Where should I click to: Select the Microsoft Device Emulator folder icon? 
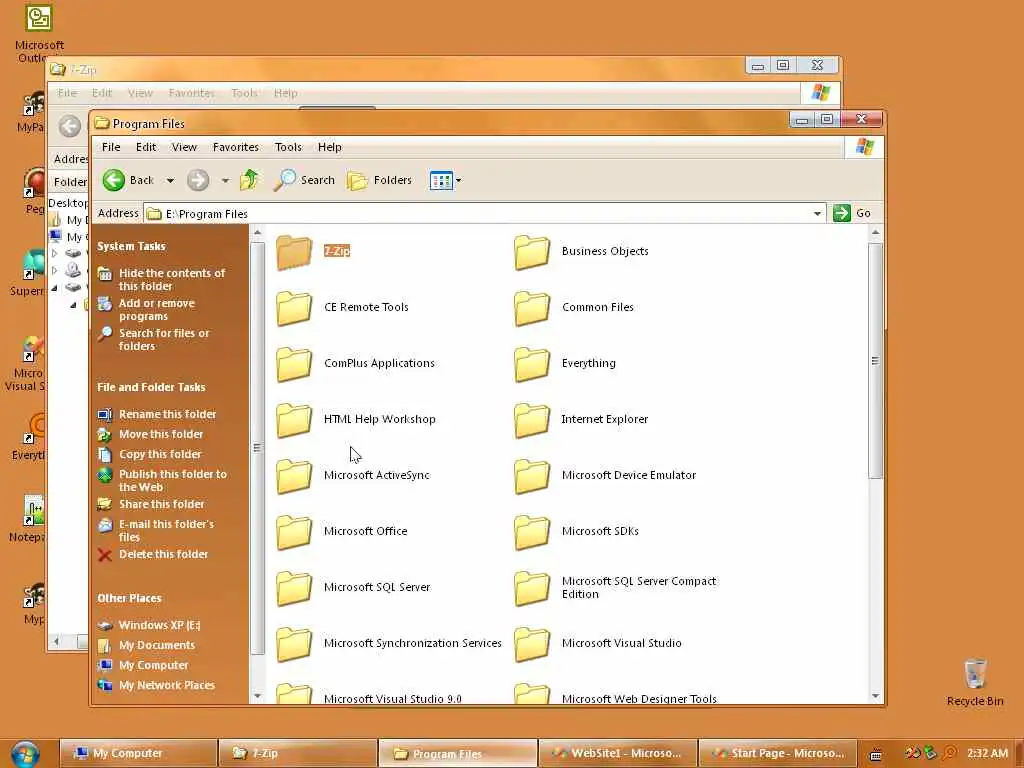point(532,475)
